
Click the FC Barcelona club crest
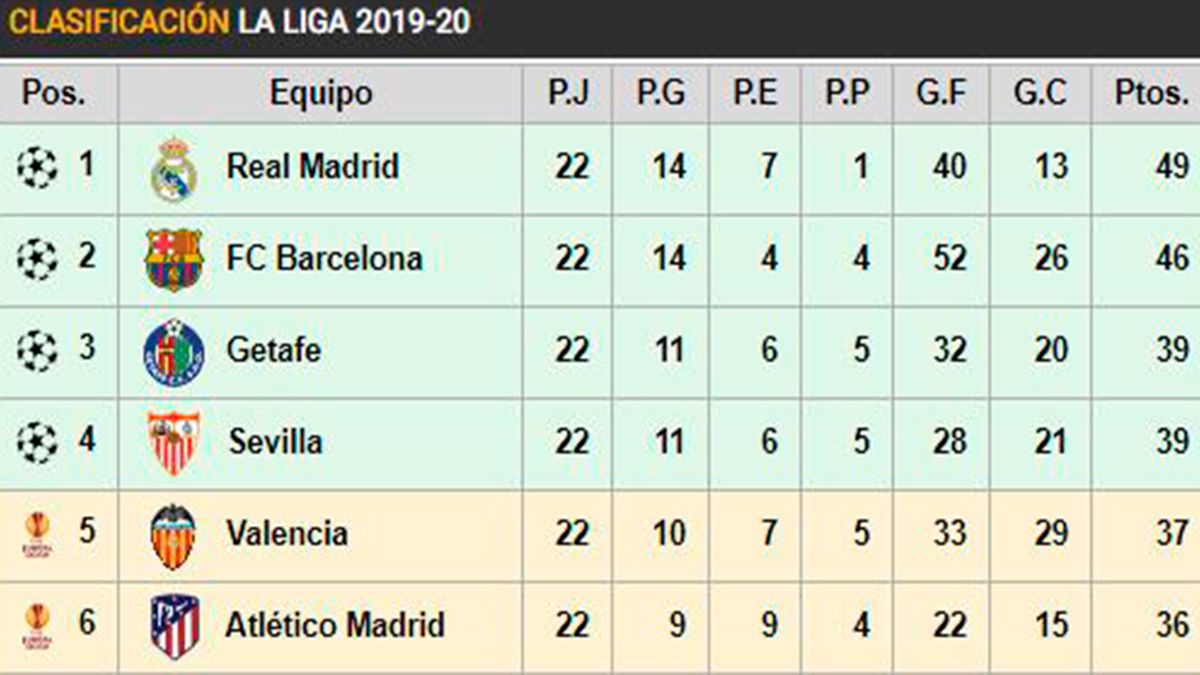click(174, 259)
